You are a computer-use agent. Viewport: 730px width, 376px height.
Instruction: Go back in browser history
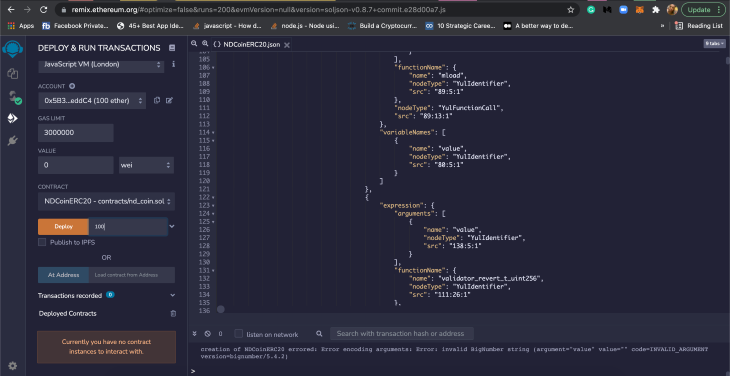tap(13, 9)
